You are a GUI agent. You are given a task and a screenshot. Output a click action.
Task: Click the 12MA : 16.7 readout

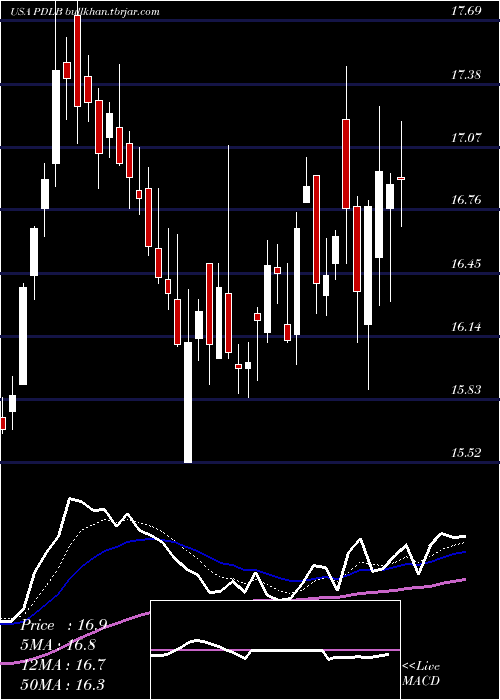click(x=63, y=665)
